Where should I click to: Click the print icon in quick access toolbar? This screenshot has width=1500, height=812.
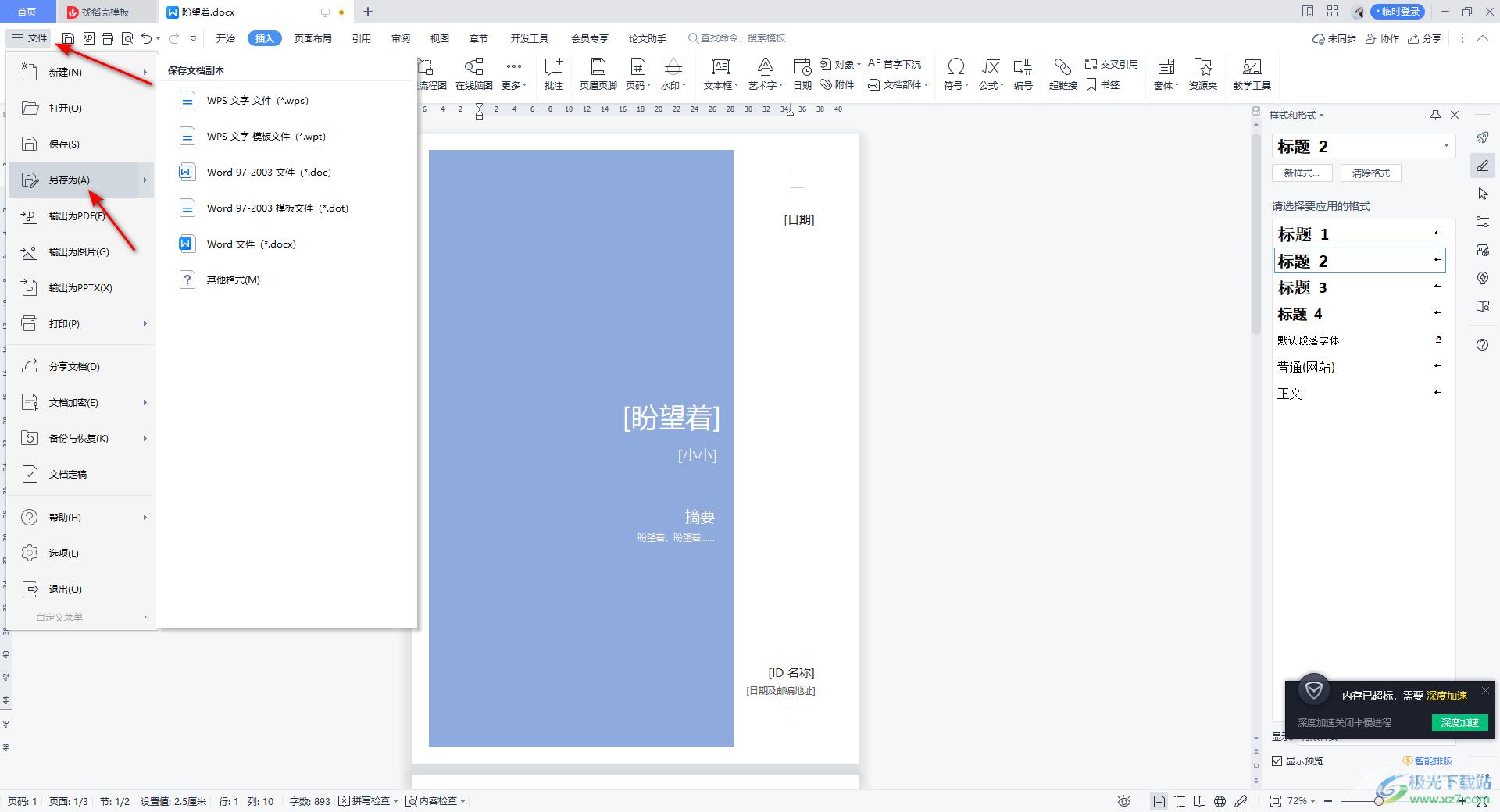[x=108, y=38]
